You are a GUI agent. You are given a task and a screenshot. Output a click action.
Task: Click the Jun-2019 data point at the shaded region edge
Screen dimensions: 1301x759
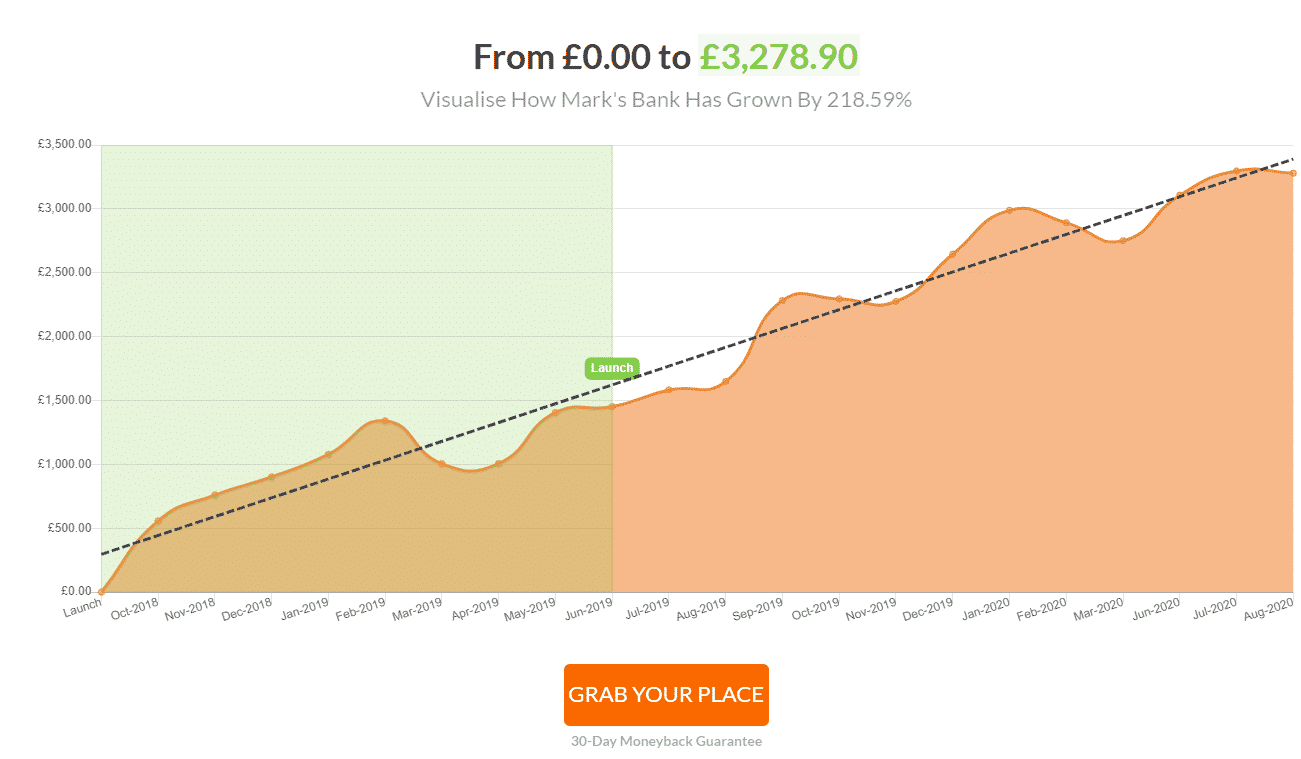pyautogui.click(x=612, y=406)
